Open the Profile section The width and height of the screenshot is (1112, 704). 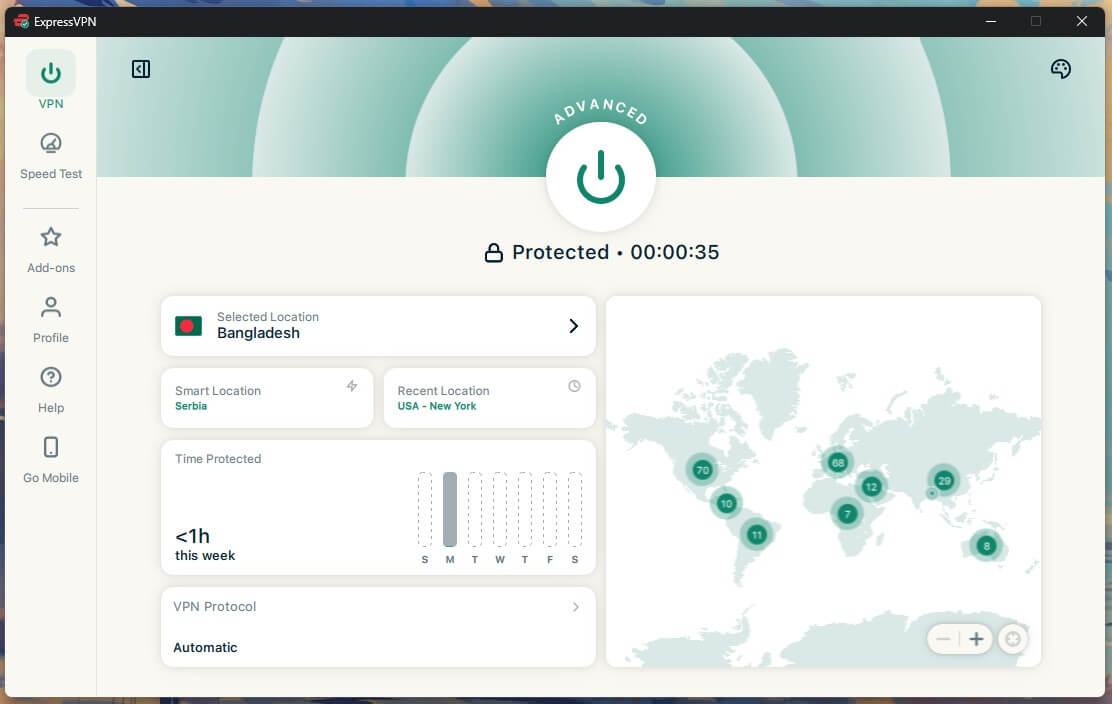(x=50, y=320)
